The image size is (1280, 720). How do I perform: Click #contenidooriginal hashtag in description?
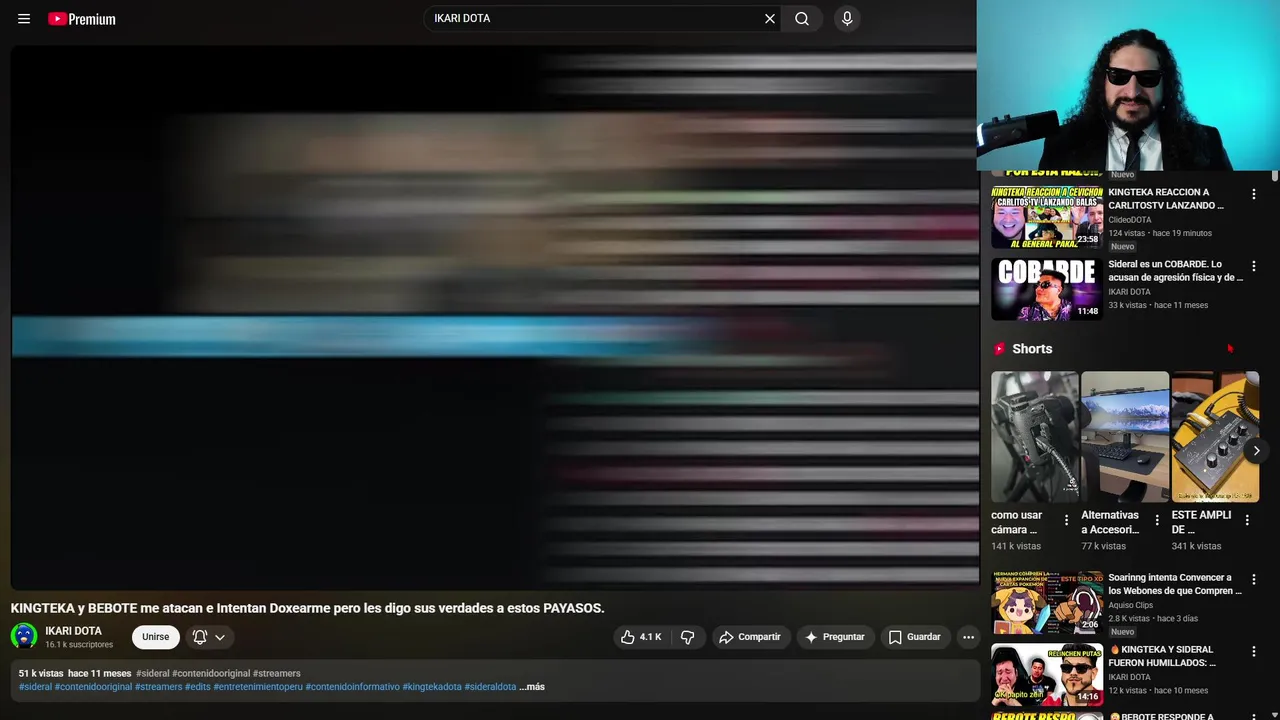pos(93,687)
